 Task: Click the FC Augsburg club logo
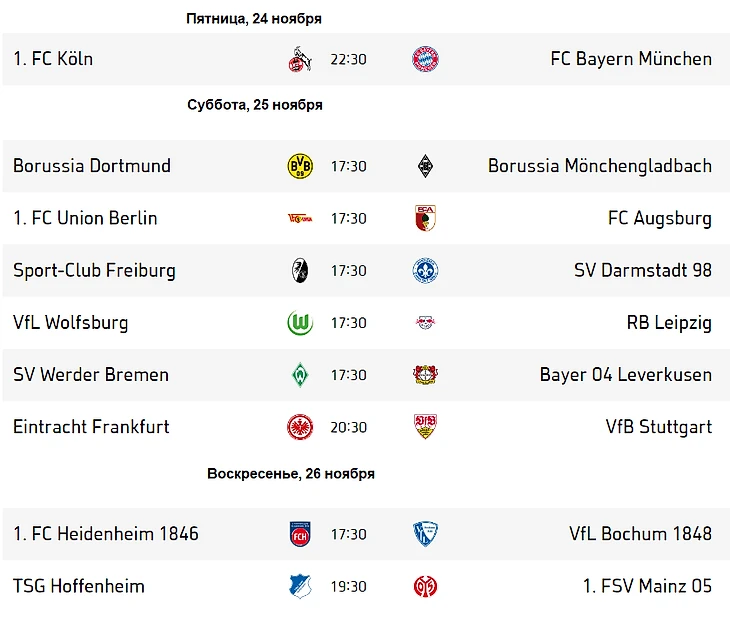426,218
